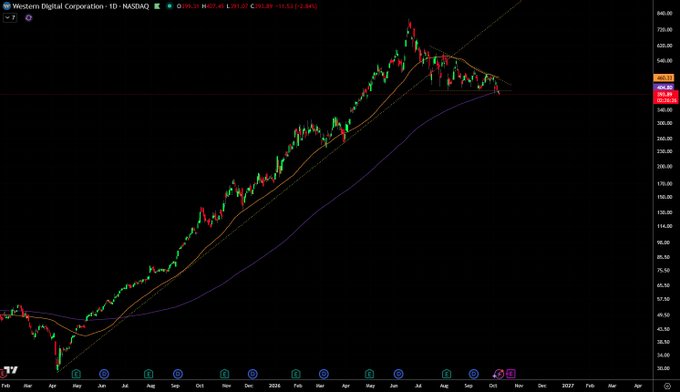Open the earnings marker above Feb 2026
Screen dimensions: 680x392
[x=295, y=373]
